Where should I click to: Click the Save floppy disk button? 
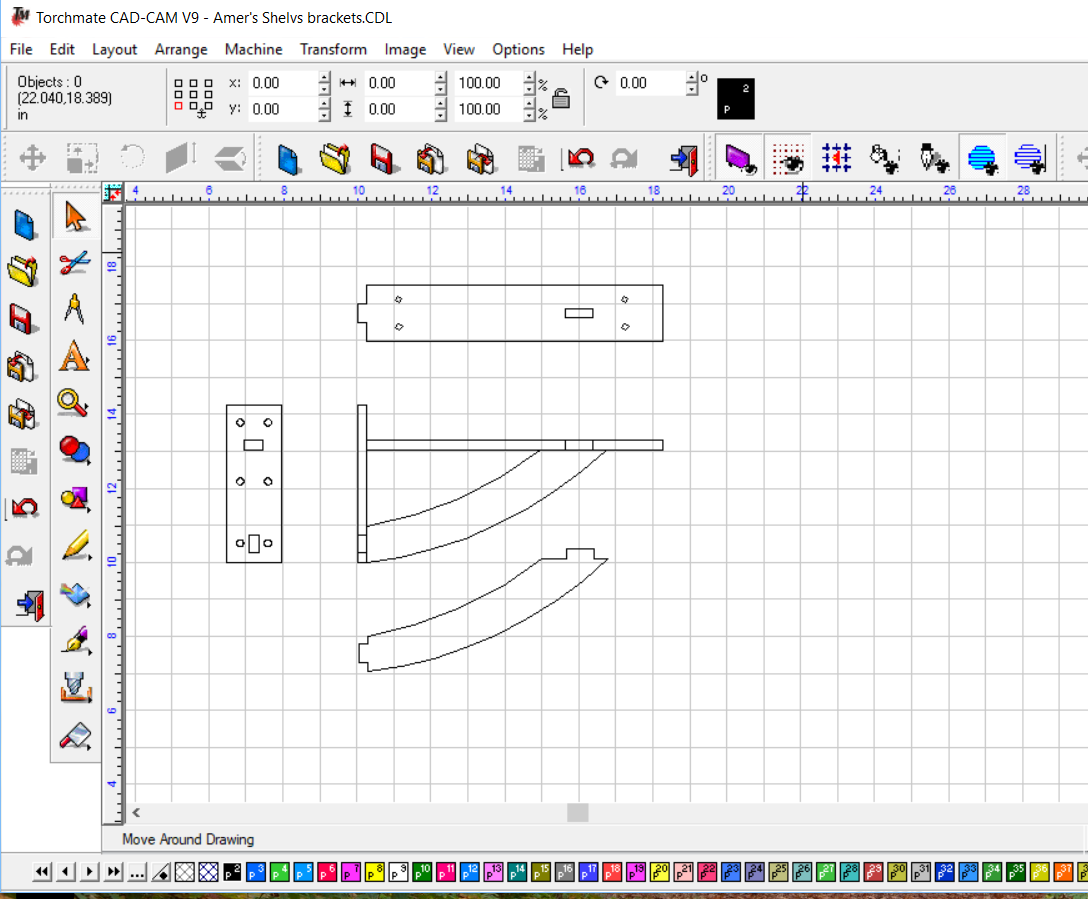[x=384, y=157]
